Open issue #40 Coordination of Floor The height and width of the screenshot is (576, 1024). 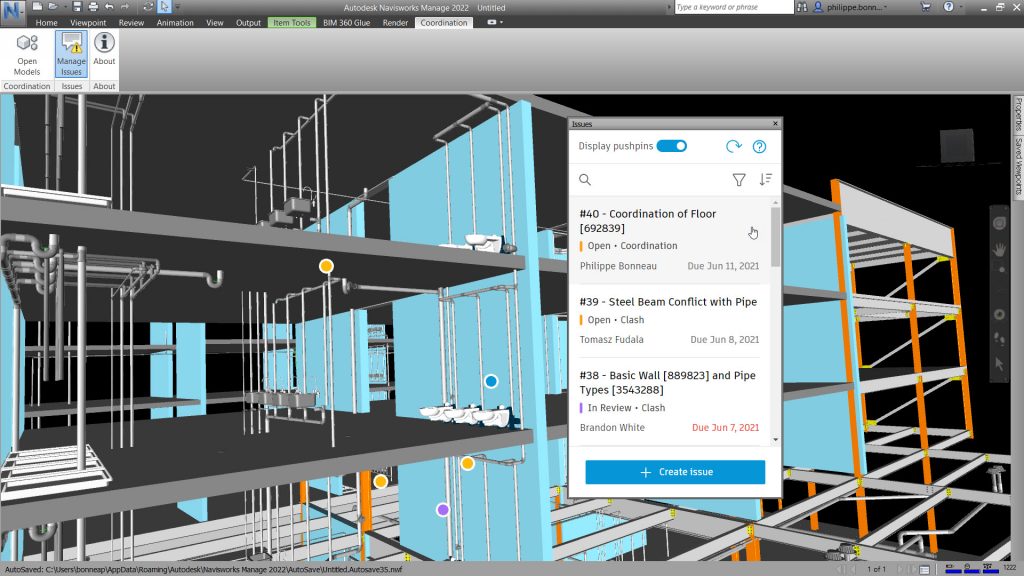click(x=669, y=240)
